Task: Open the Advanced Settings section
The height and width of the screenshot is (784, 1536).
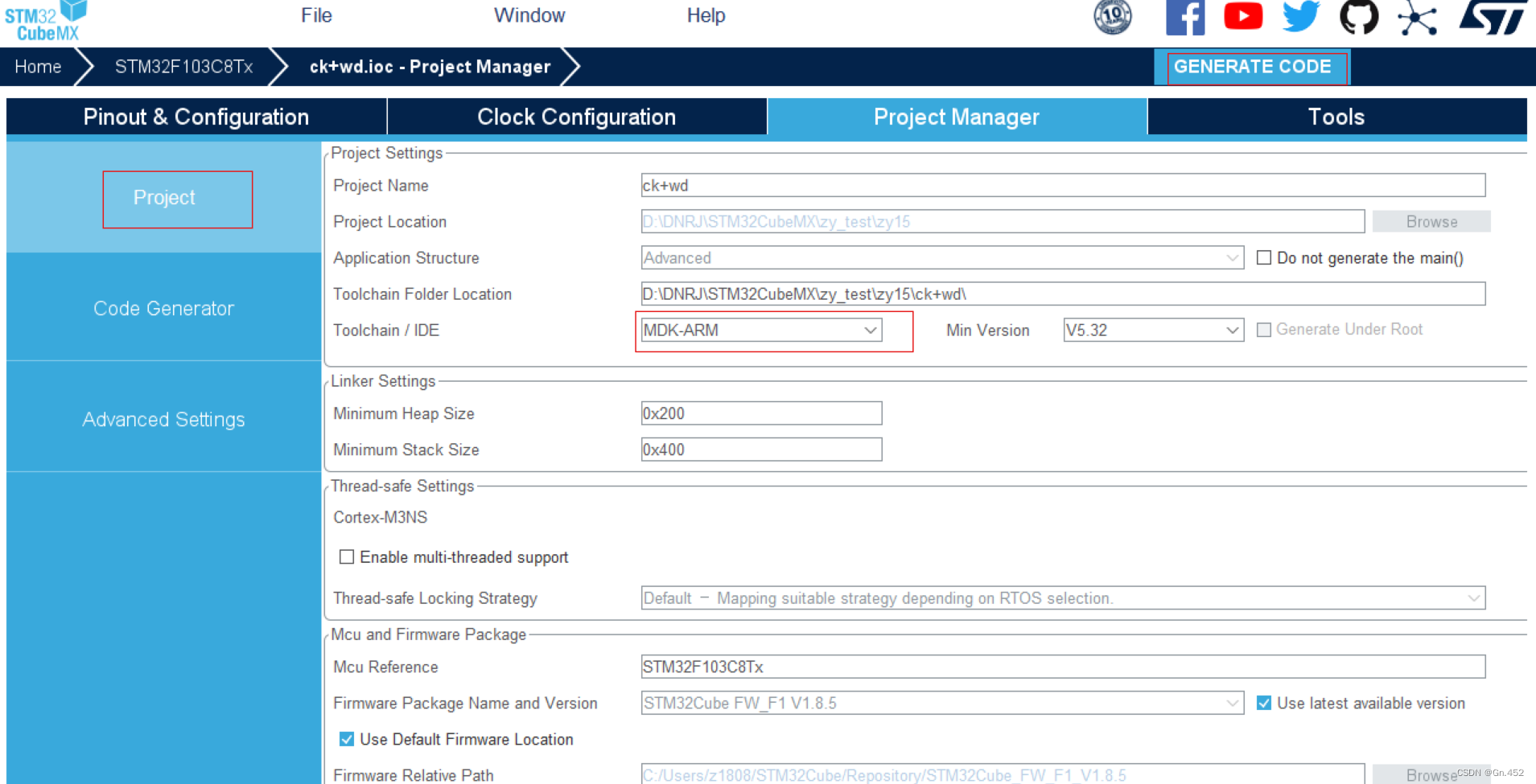Action: tap(163, 420)
